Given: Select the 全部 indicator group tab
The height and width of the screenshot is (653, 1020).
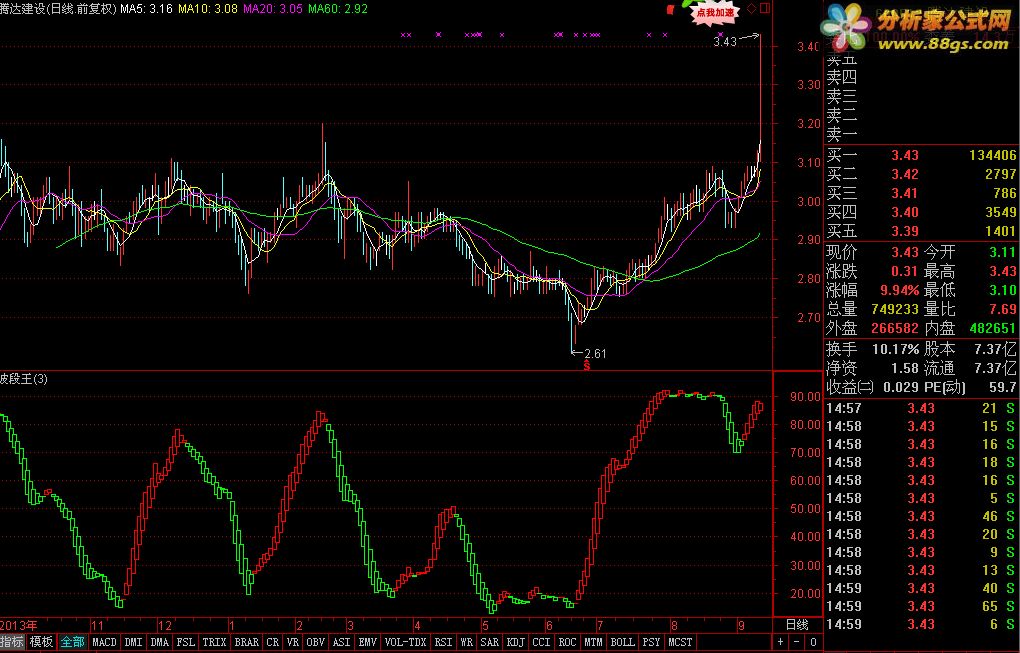Looking at the screenshot, I should pos(72,642).
